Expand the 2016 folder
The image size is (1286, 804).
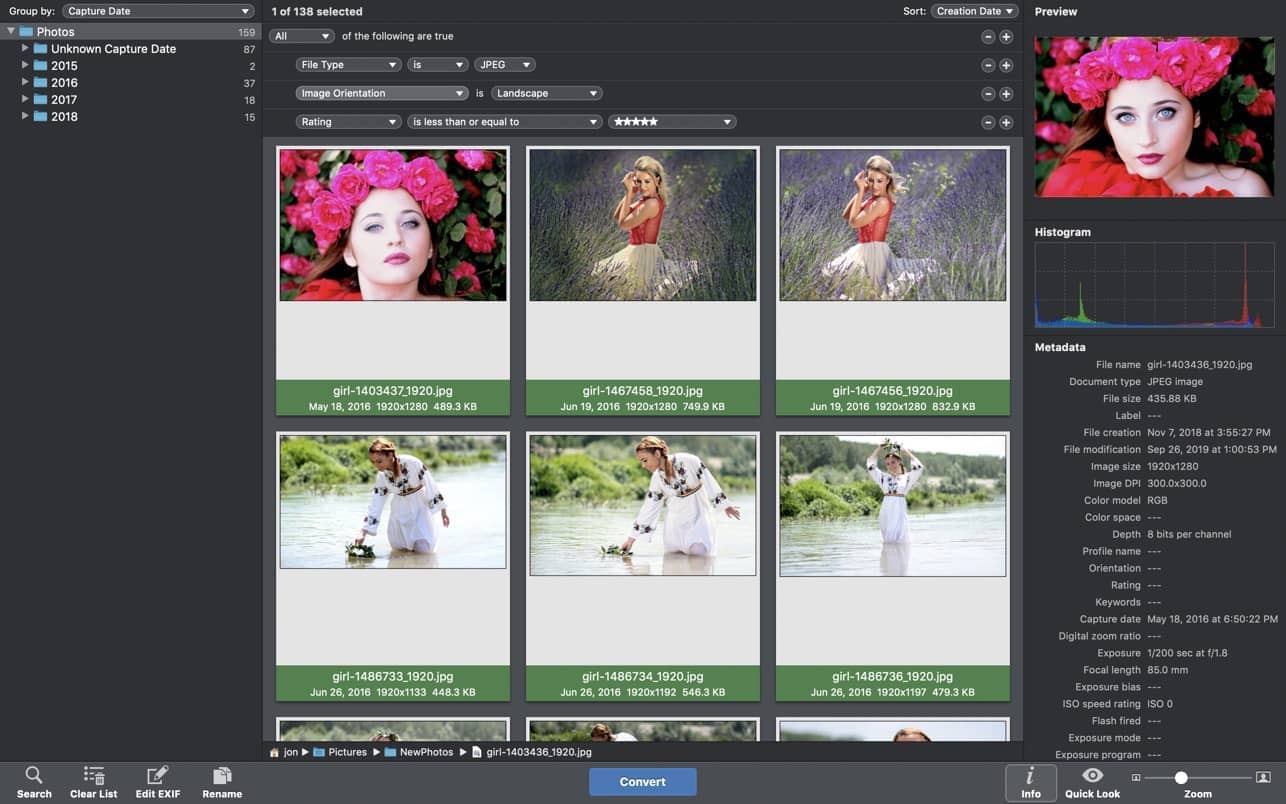[25, 82]
